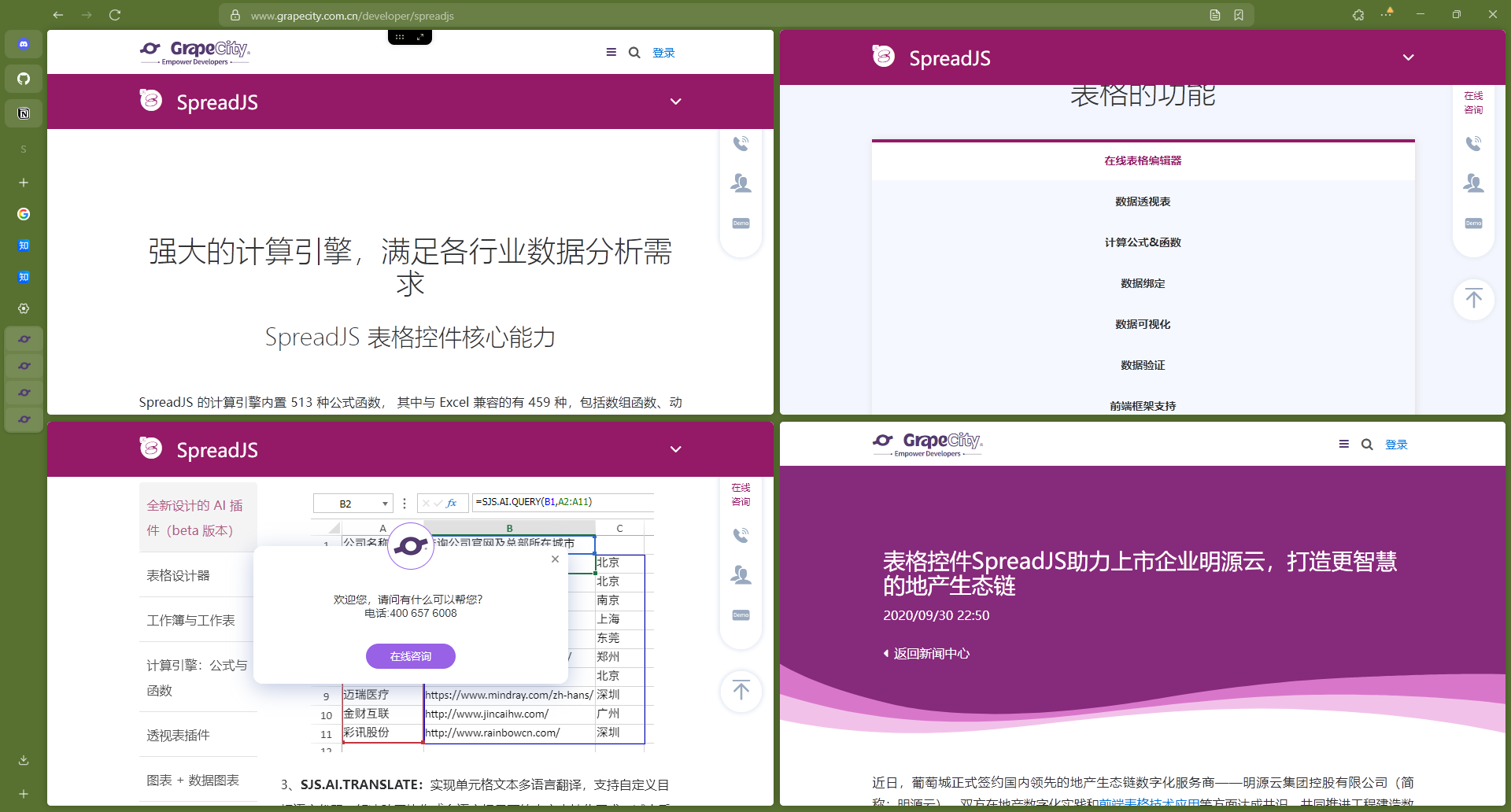Select 表格设计器 in the left navigation
Viewport: 1511px width, 812px height.
click(x=179, y=575)
